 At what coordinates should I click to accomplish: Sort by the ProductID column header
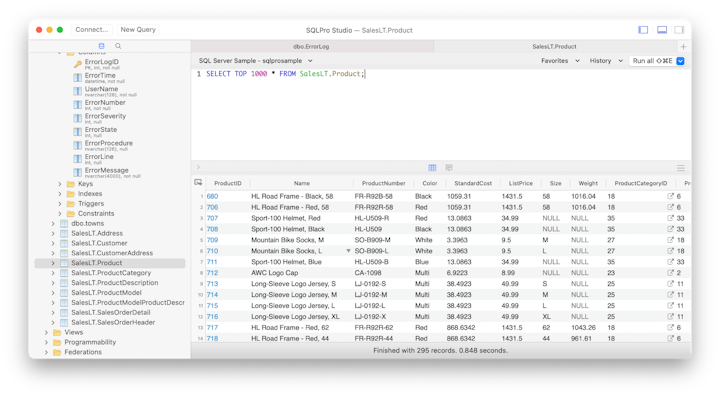(x=228, y=183)
